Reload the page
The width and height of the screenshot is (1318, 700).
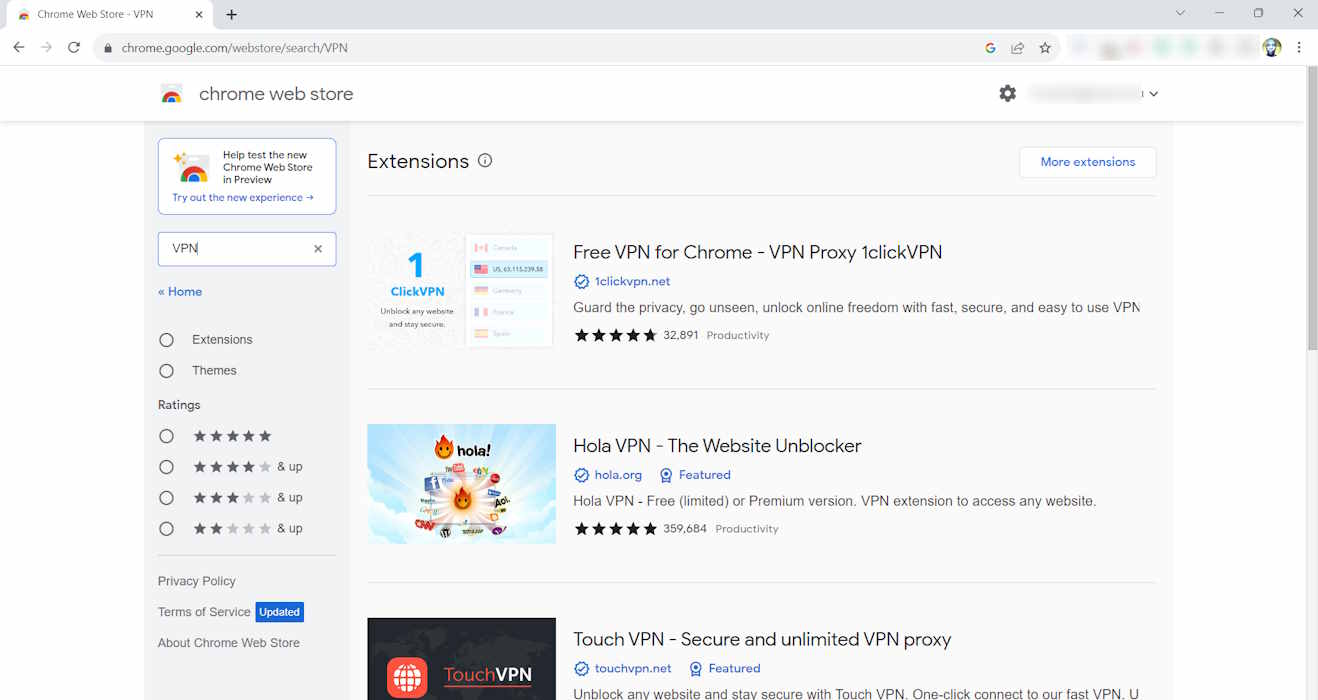click(74, 48)
